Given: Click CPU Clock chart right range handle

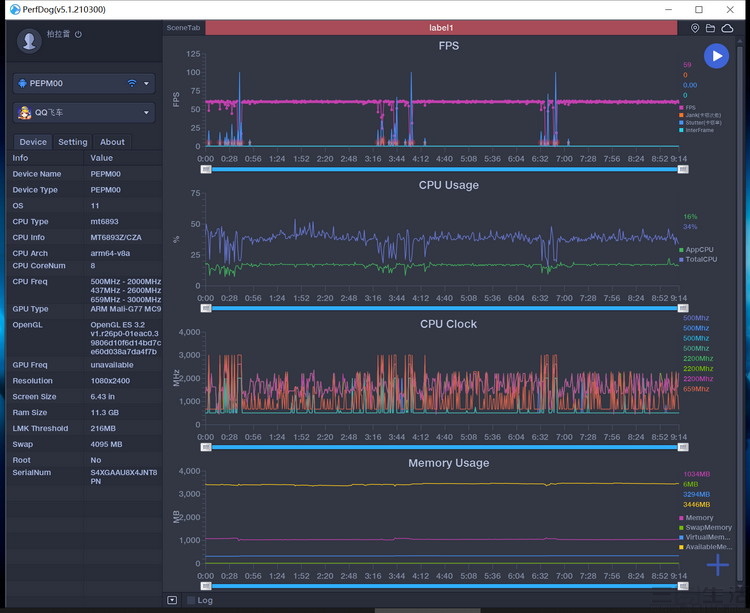Looking at the screenshot, I should click(x=683, y=447).
